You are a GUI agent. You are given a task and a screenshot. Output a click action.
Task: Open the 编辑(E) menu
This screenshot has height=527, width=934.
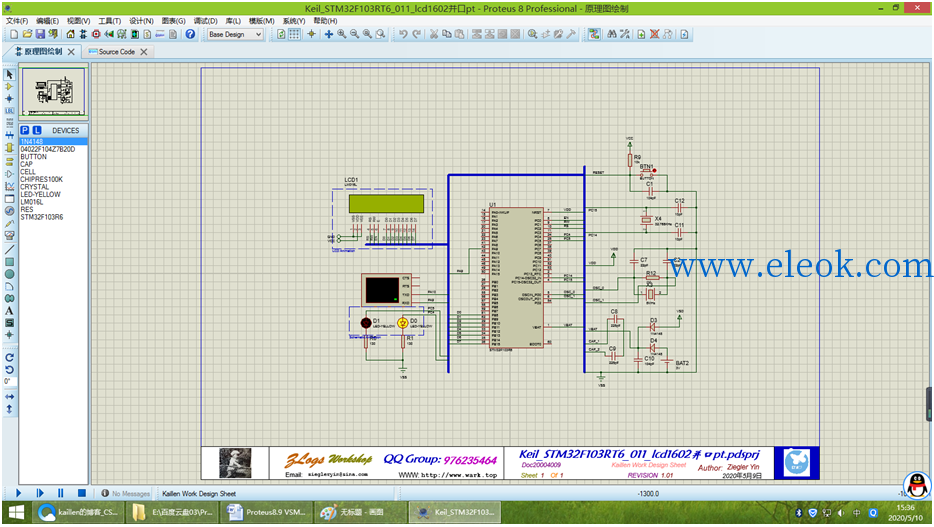click(48, 21)
